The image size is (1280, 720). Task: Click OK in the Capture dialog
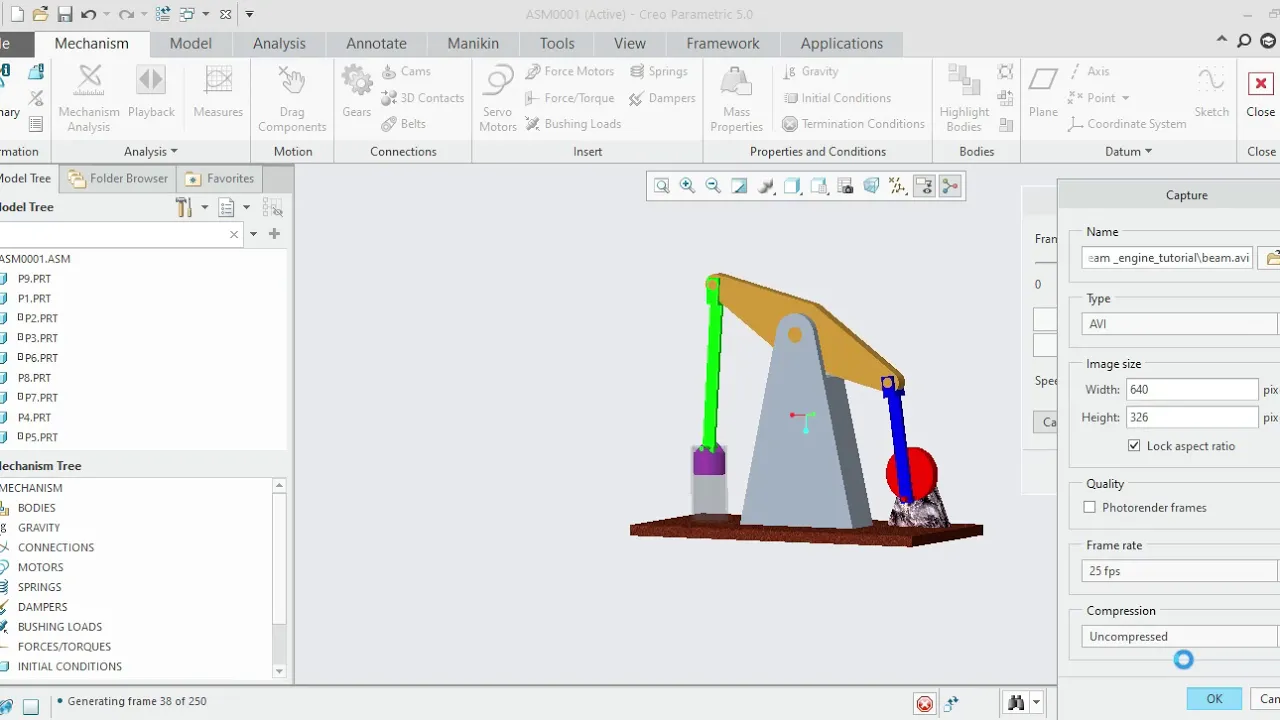pos(1214,699)
